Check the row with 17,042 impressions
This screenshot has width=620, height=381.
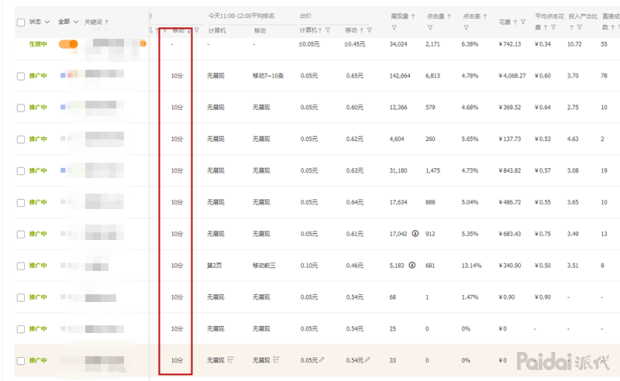pos(21,234)
